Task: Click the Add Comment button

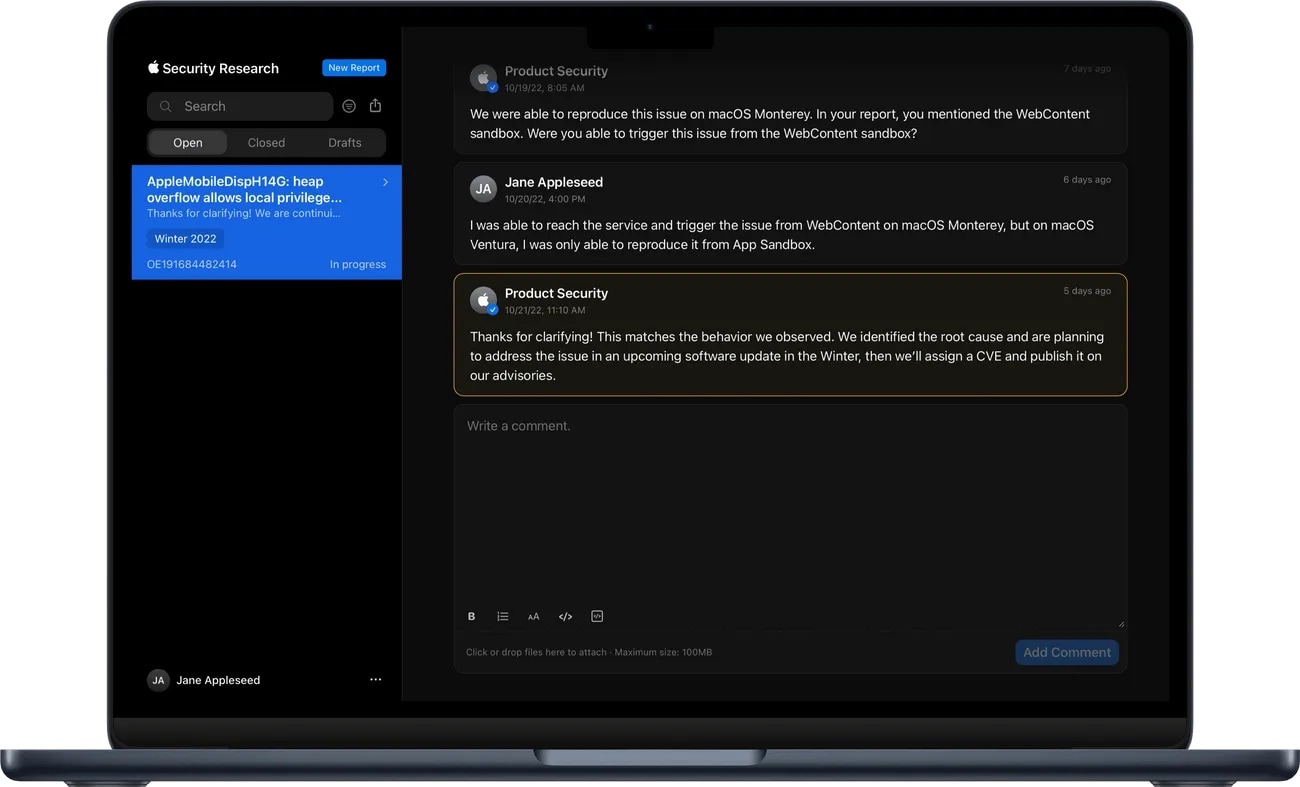Action: point(1067,652)
